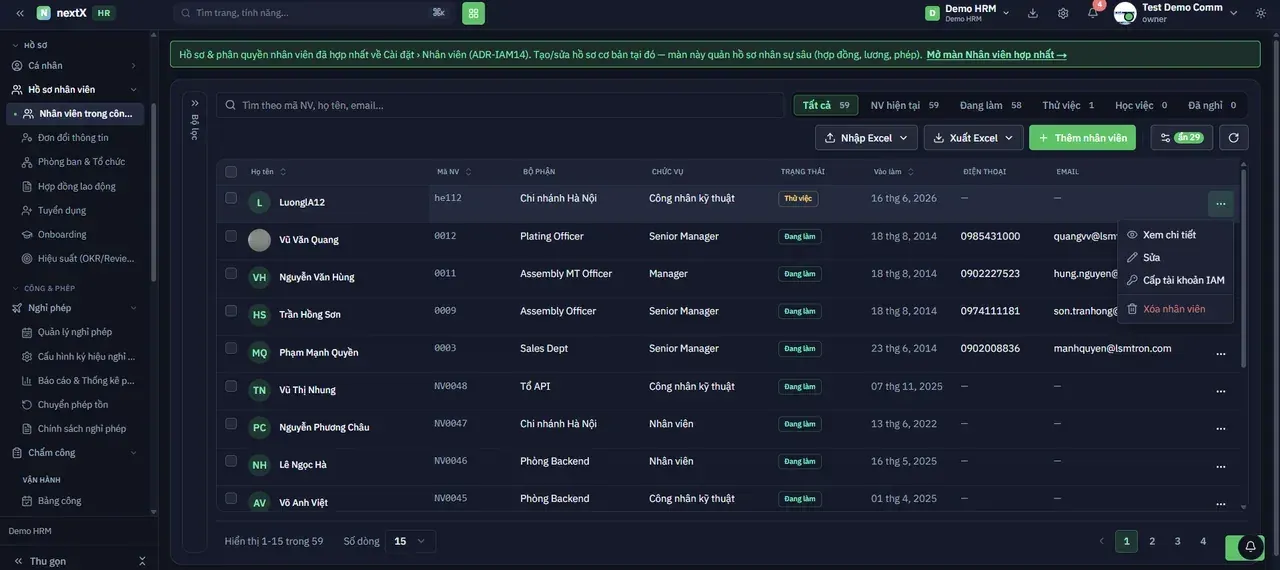Screen dimensions: 1280x570
Task: Open the Test Demo Comm user menu
Action: pos(1177,13)
